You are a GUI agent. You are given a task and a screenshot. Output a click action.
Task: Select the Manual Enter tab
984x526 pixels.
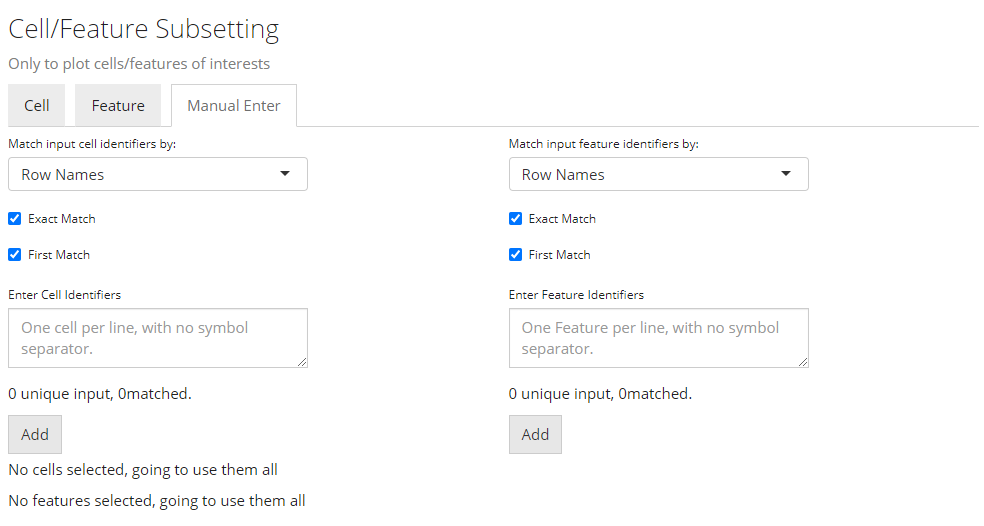point(234,106)
